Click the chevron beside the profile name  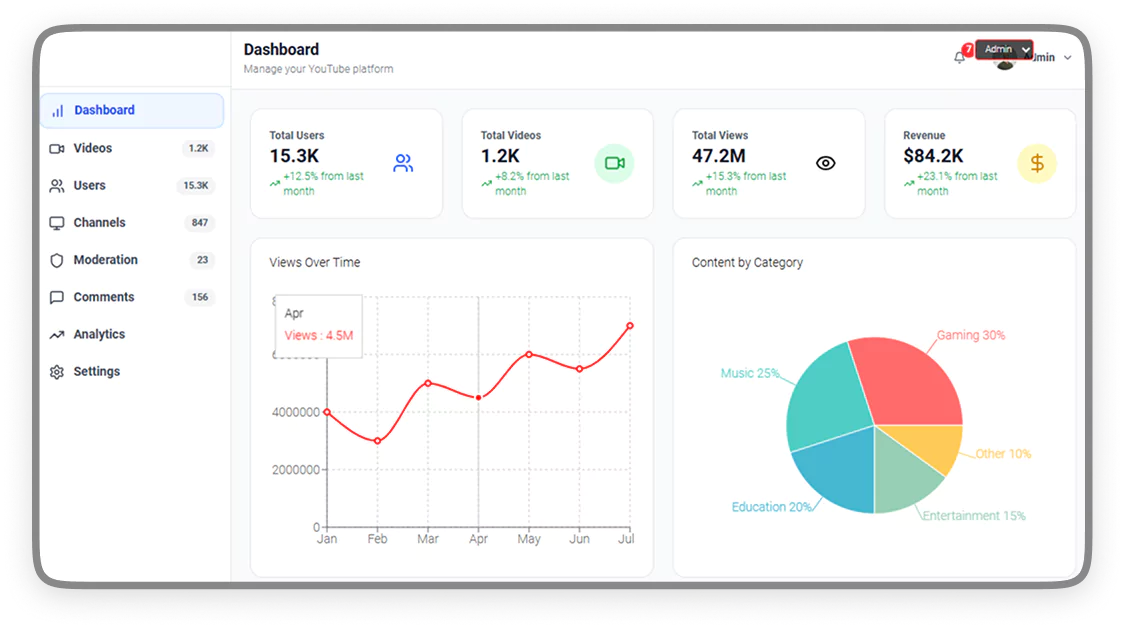click(x=1067, y=58)
